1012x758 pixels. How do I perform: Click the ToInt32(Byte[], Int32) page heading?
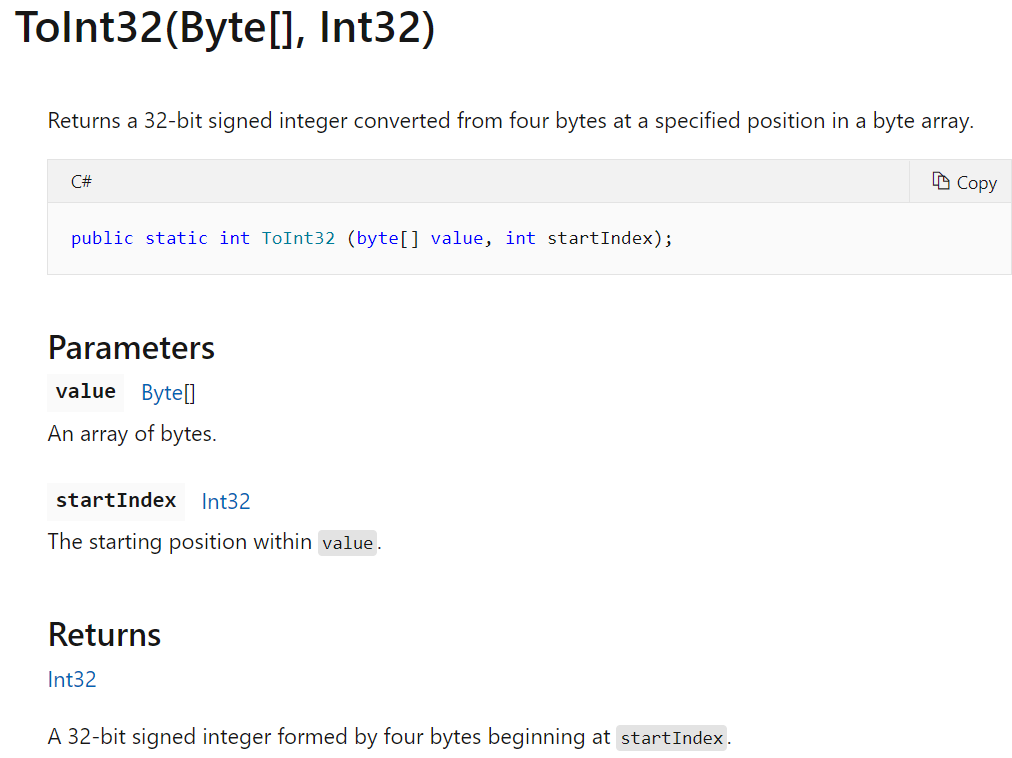tap(226, 28)
